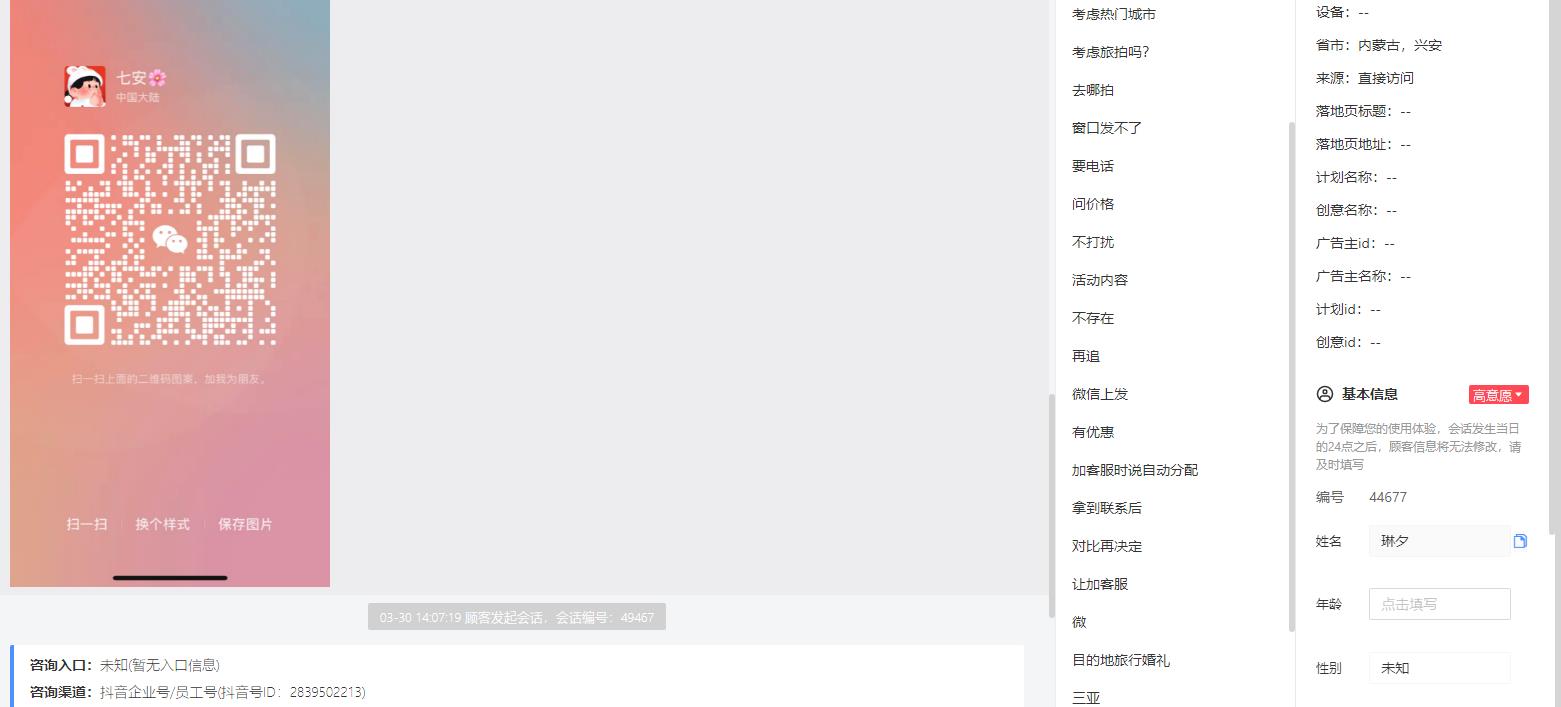Click the 姓名 field containing 琳夕

point(1439,541)
